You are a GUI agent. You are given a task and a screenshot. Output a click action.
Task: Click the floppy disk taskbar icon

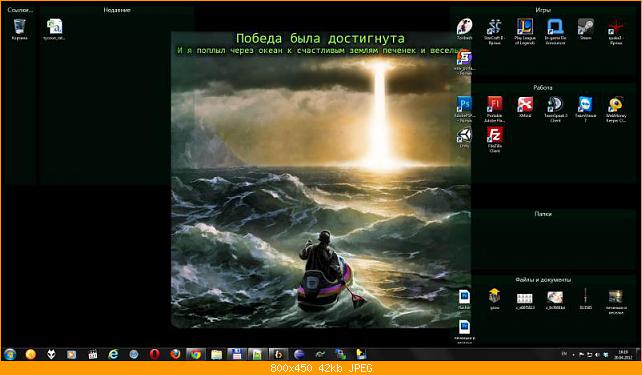click(237, 354)
